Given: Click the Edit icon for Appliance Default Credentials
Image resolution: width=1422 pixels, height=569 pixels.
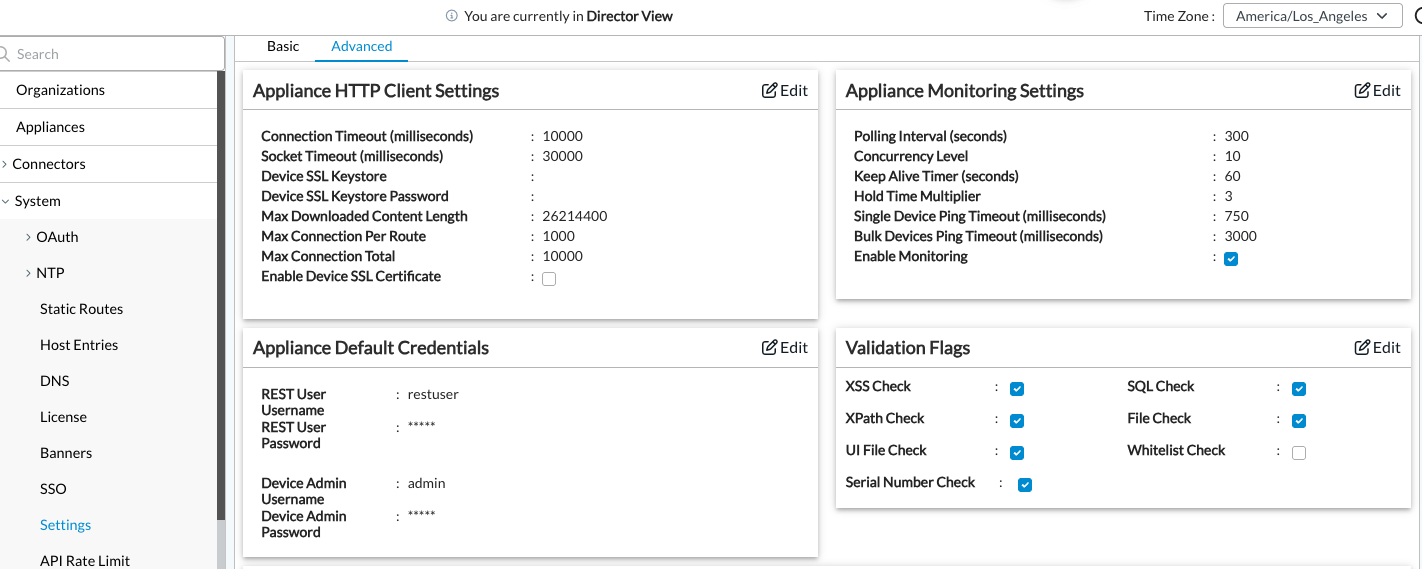Looking at the screenshot, I should [x=769, y=348].
